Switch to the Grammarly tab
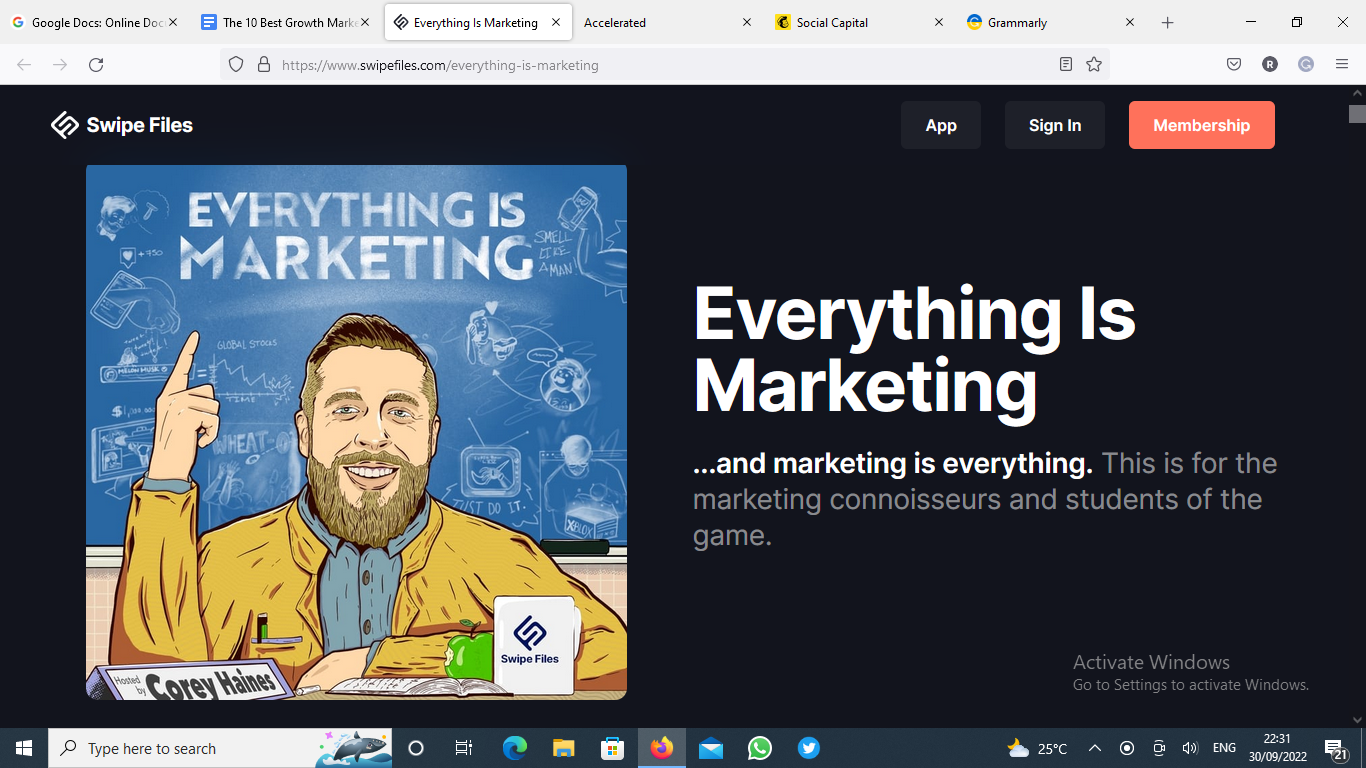 [1051, 22]
